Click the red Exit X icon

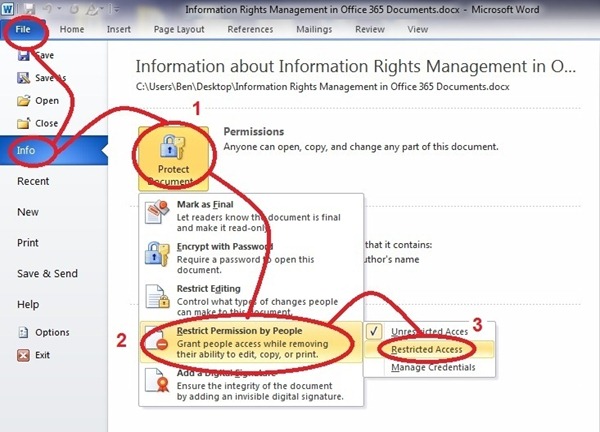tap(23, 355)
